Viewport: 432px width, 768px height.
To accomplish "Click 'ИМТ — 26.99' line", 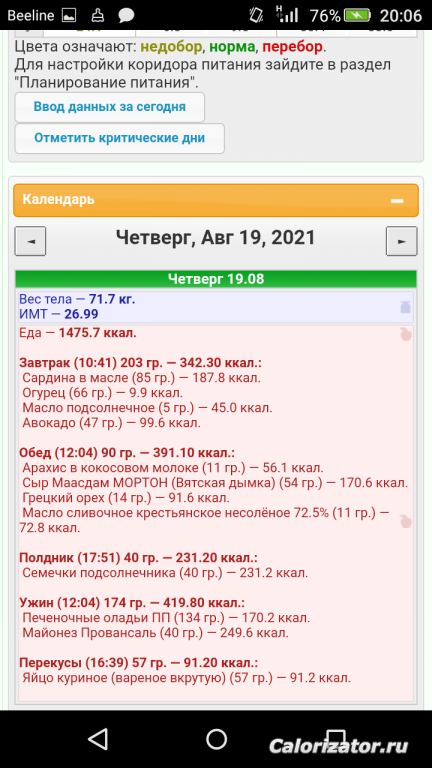I will coord(59,313).
